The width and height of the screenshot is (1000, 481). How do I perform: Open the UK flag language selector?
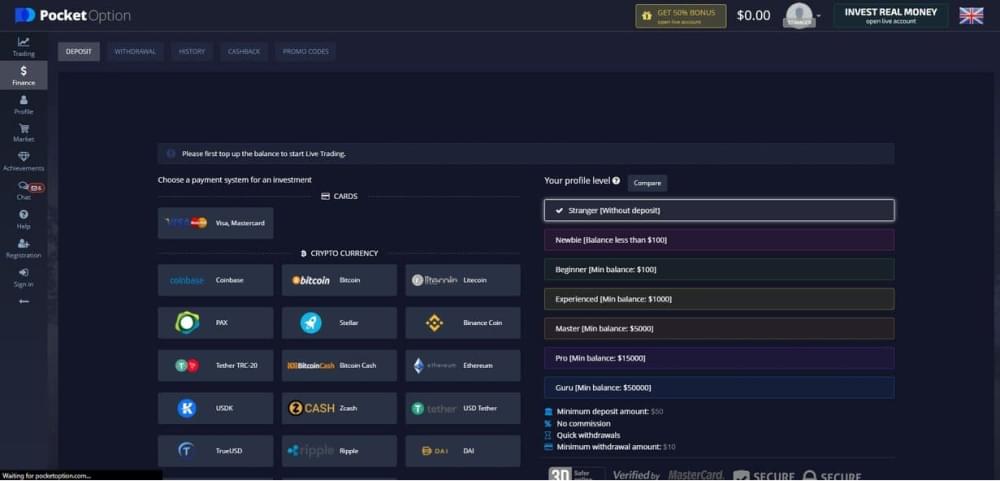click(971, 16)
